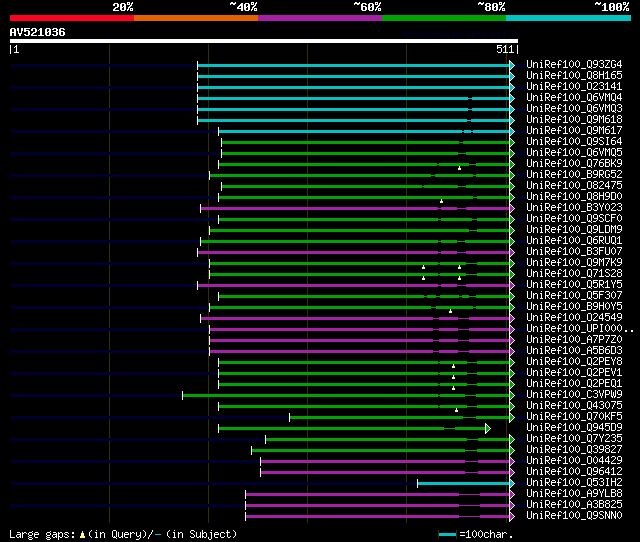Click the query end position 511 label
Screen dimensions: 640x542
(505, 49)
